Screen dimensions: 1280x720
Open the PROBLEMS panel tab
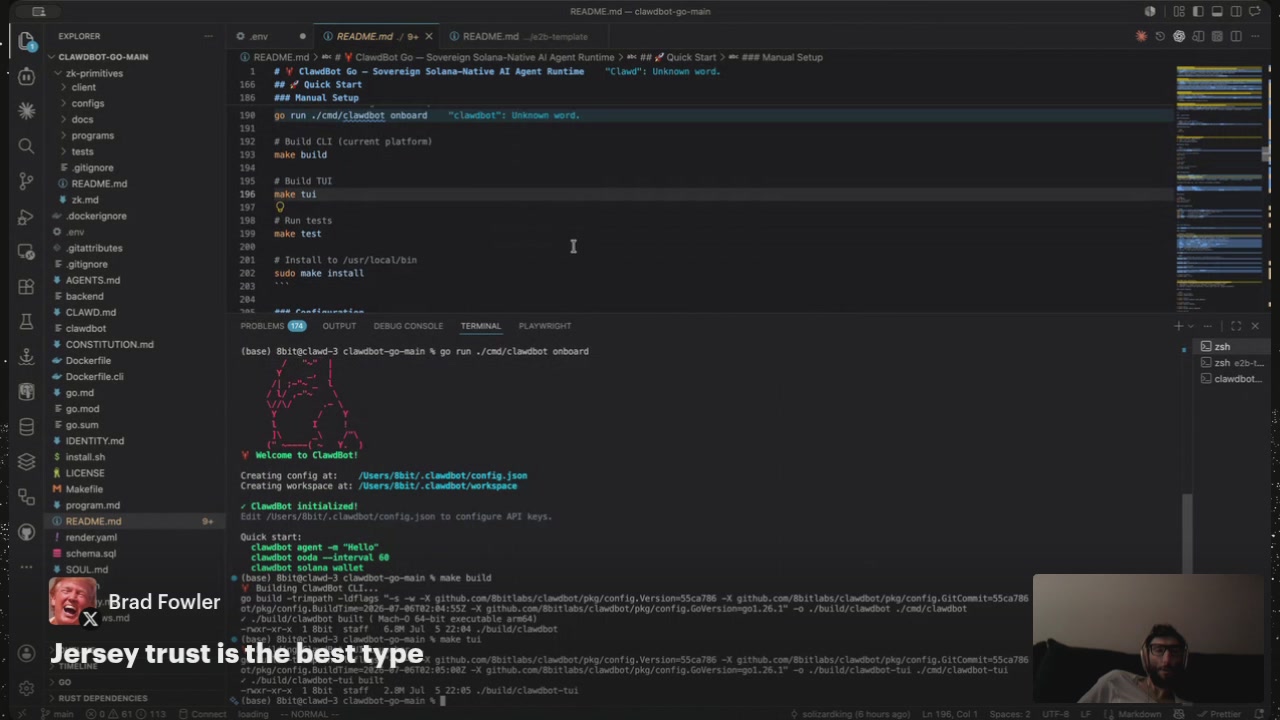click(273, 326)
